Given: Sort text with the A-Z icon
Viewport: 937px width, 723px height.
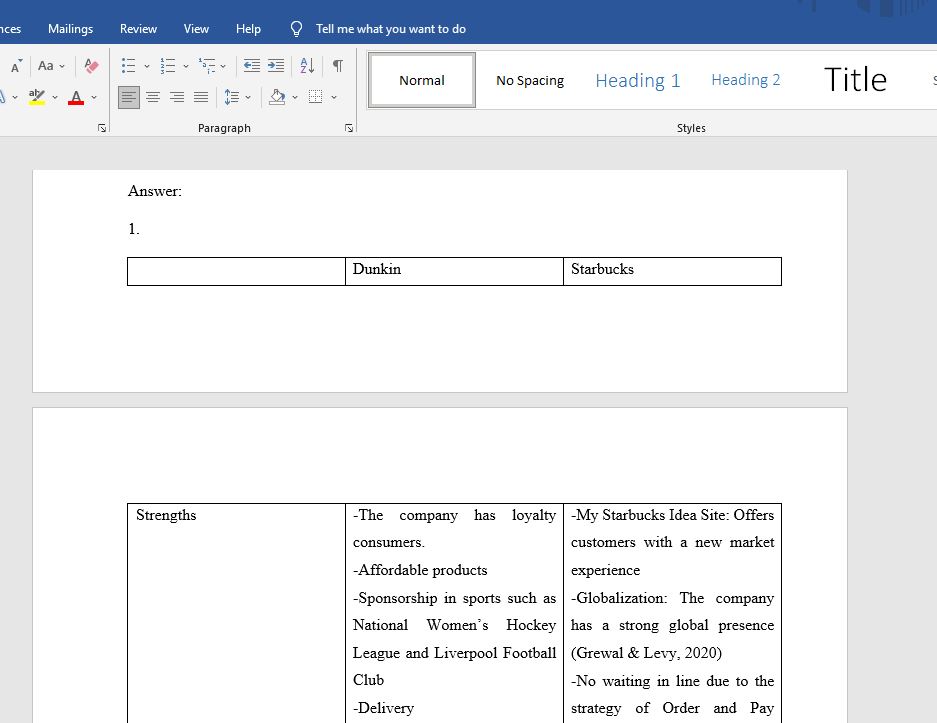Looking at the screenshot, I should (x=307, y=66).
